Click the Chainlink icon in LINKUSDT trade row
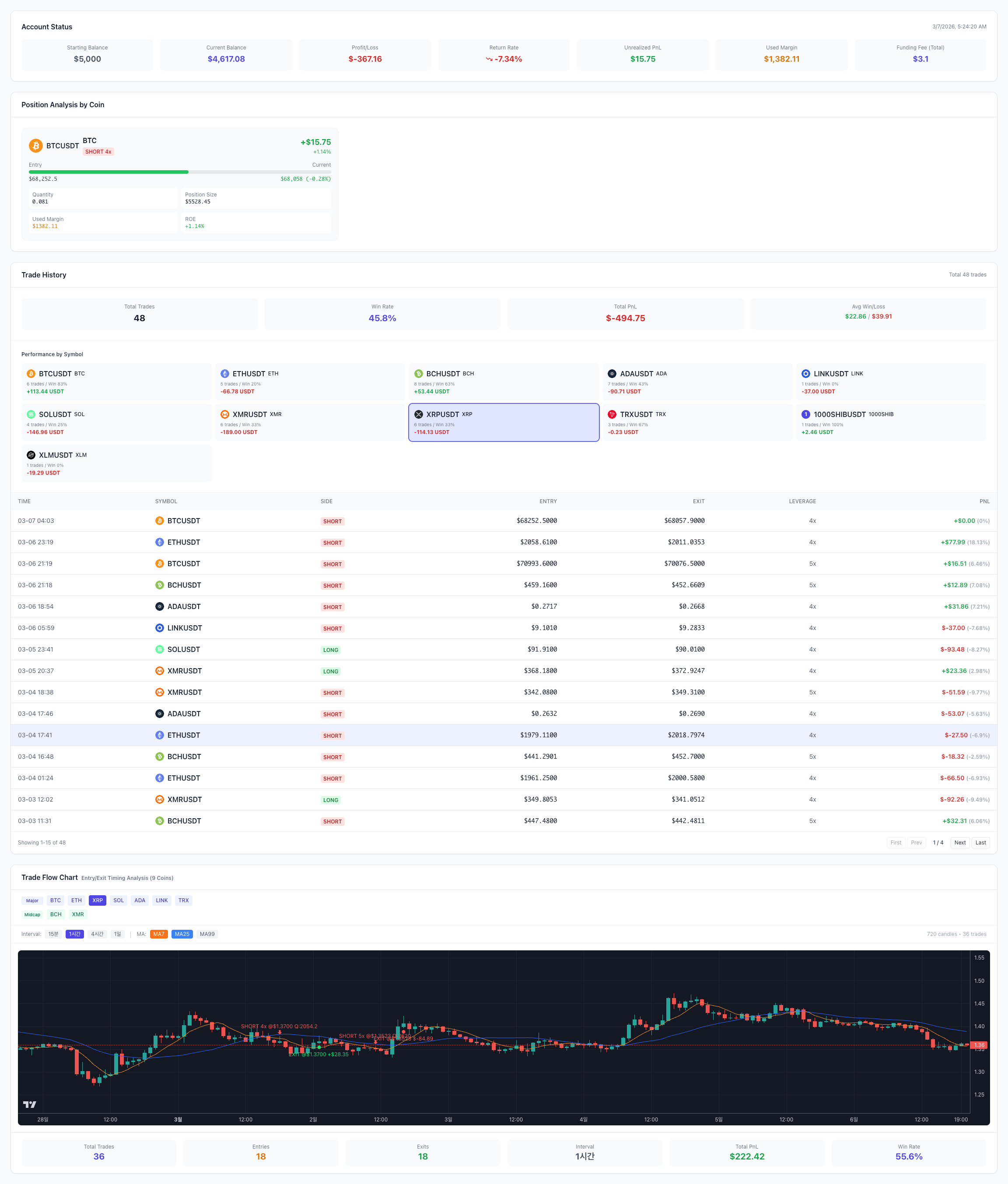1008x1184 pixels. 159,628
